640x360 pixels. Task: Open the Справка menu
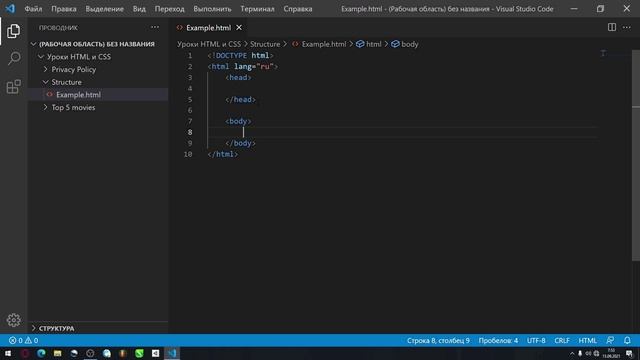tap(298, 9)
